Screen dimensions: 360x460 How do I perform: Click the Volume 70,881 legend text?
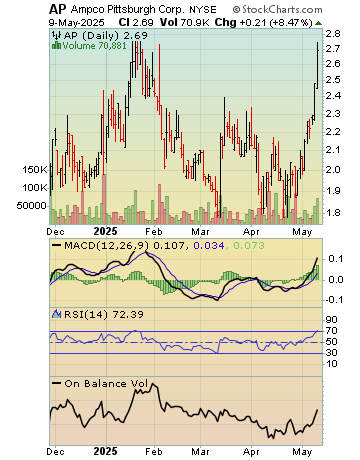[x=94, y=45]
